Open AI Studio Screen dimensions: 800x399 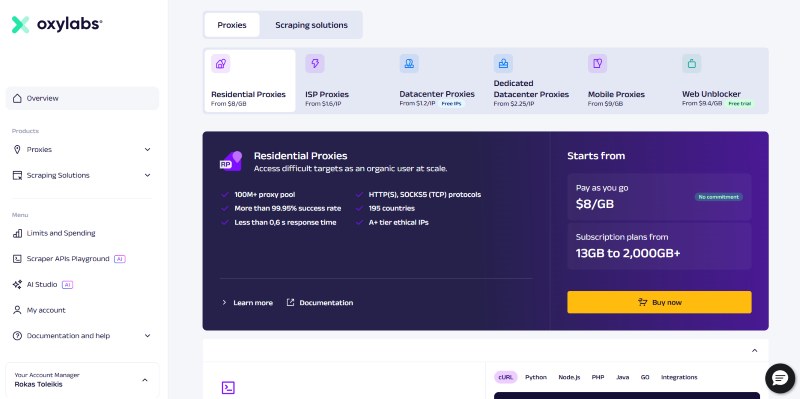point(43,285)
